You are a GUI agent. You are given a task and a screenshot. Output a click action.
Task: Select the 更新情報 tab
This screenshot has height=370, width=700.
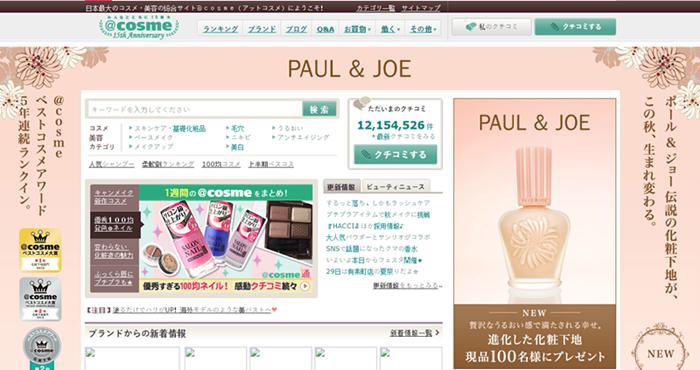pyautogui.click(x=342, y=187)
